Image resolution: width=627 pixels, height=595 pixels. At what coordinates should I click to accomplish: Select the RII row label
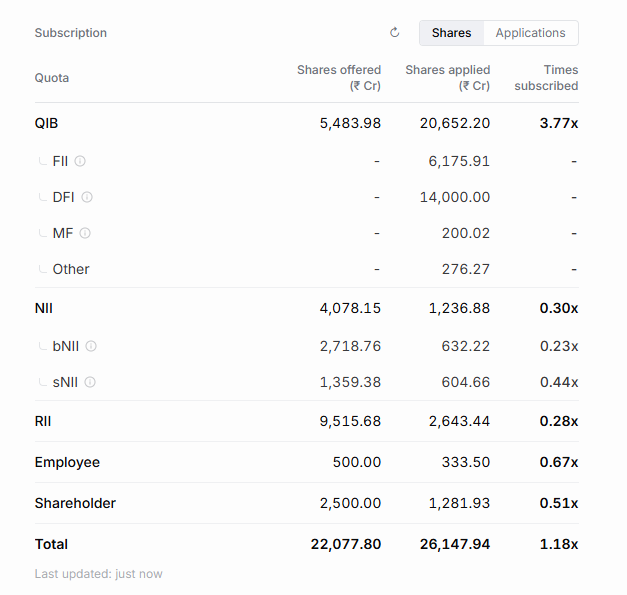[43, 421]
